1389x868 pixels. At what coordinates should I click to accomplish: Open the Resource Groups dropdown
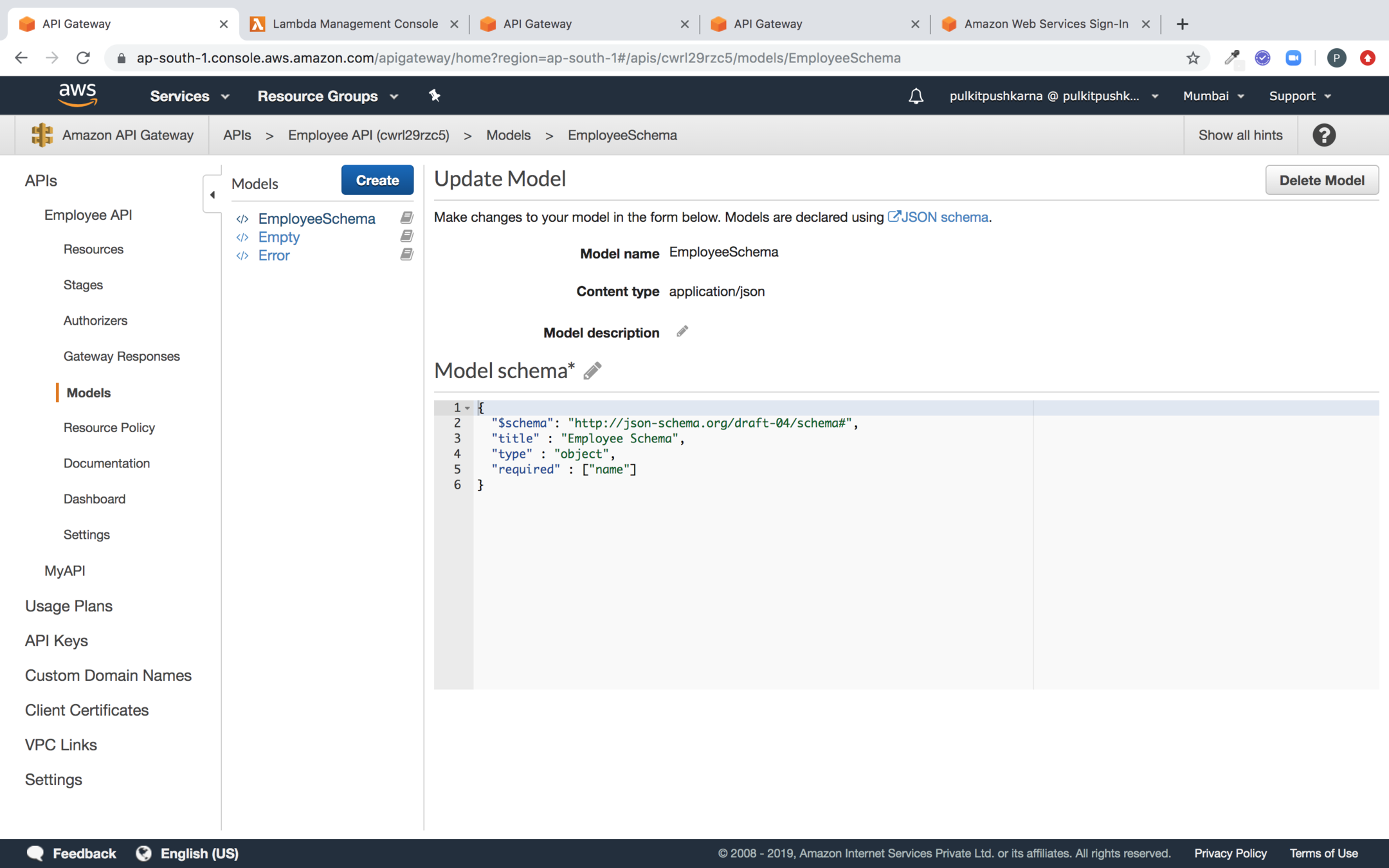tap(327, 96)
